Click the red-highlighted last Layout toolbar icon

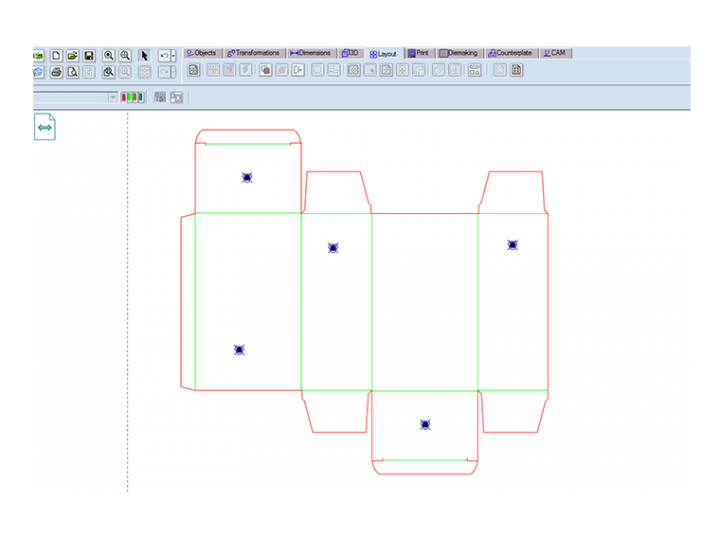coord(517,70)
